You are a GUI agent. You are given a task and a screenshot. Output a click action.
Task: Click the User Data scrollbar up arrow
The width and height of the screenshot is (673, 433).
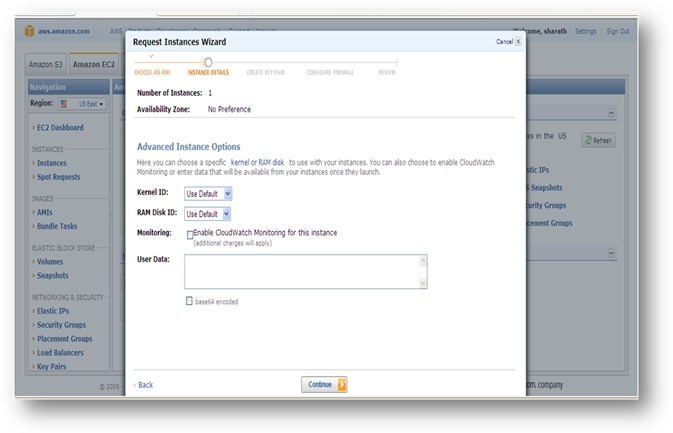pos(423,260)
